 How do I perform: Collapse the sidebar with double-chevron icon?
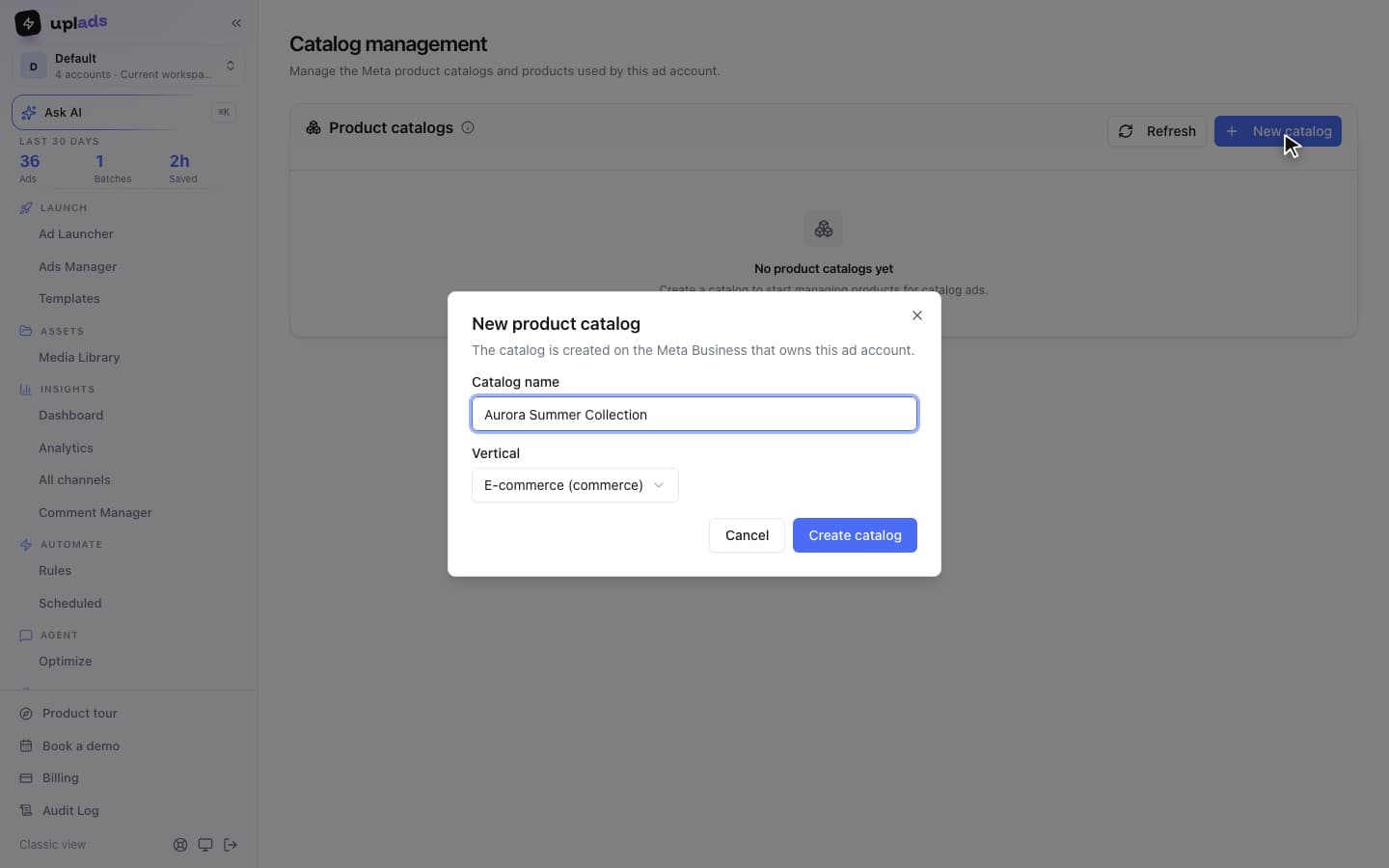pos(236,23)
